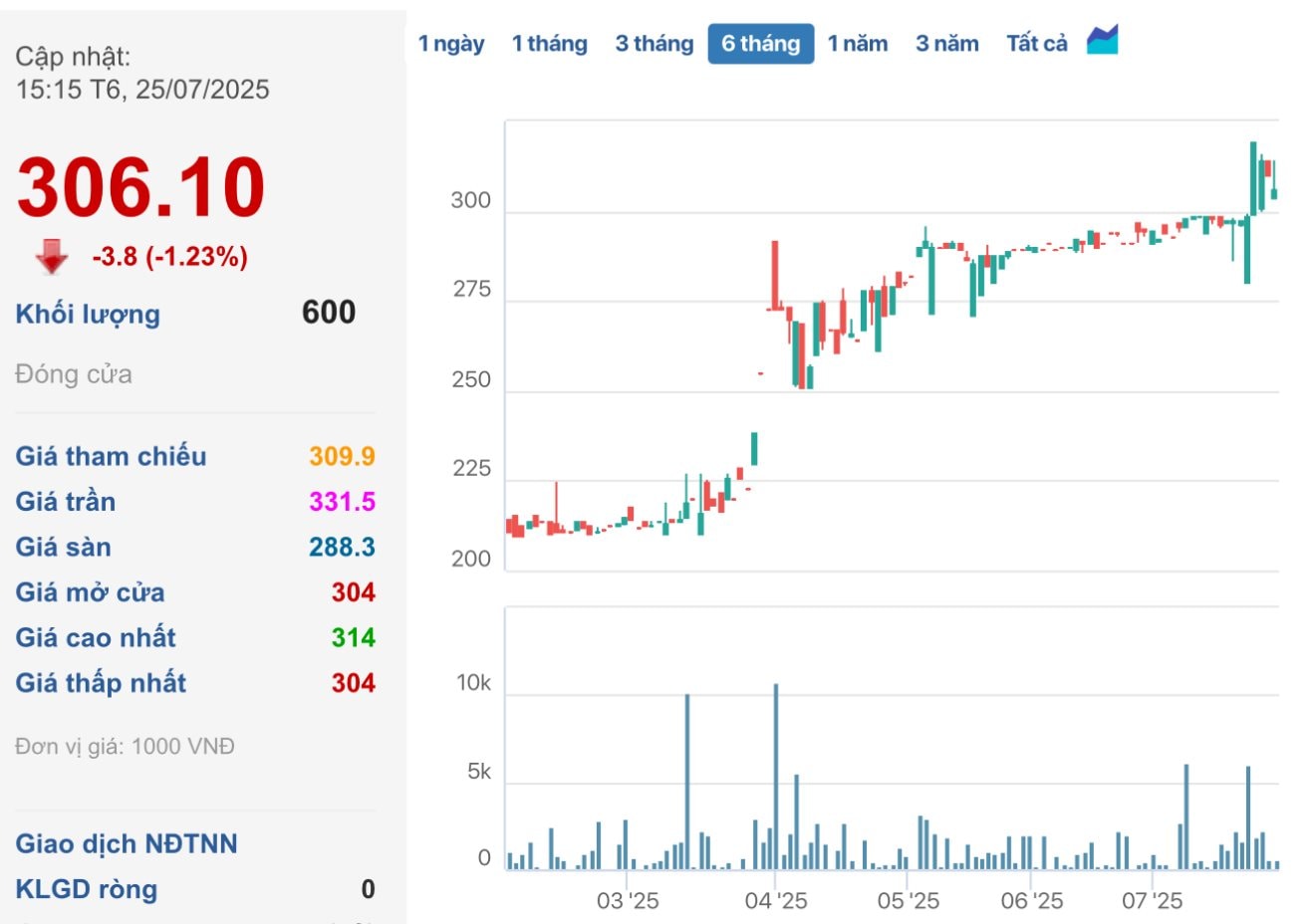Show the 1 năm chart period
The width and height of the screenshot is (1315, 924).
coord(858,44)
